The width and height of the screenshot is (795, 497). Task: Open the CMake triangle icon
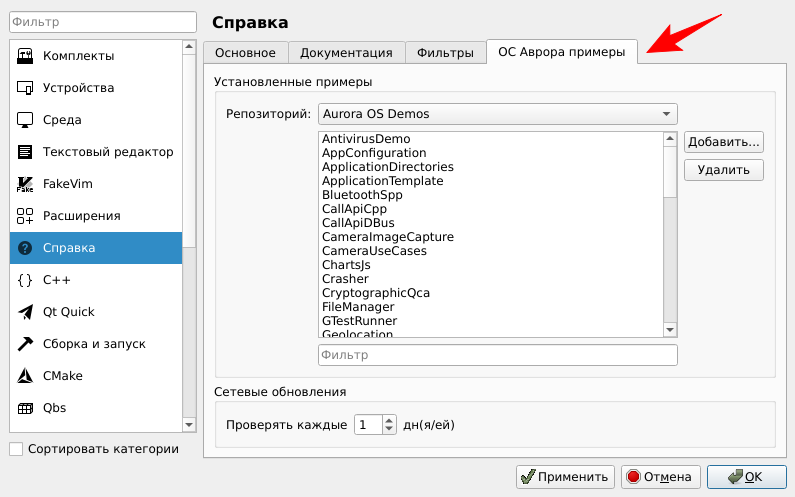25,376
